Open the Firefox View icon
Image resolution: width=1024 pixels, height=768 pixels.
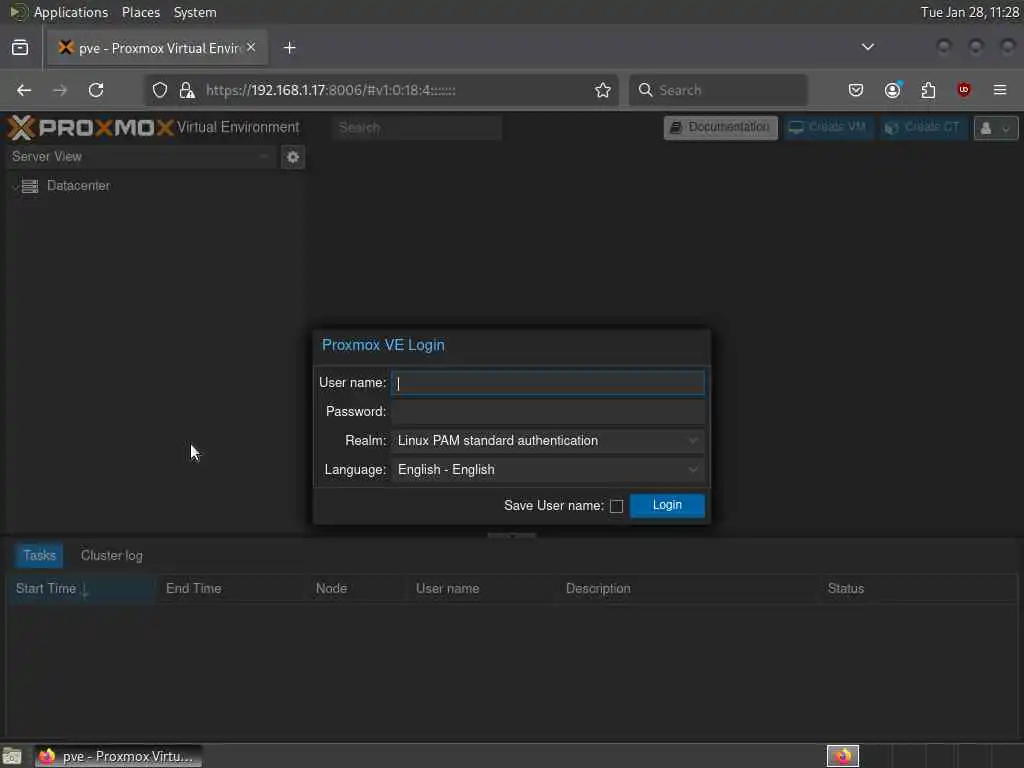[x=20, y=48]
